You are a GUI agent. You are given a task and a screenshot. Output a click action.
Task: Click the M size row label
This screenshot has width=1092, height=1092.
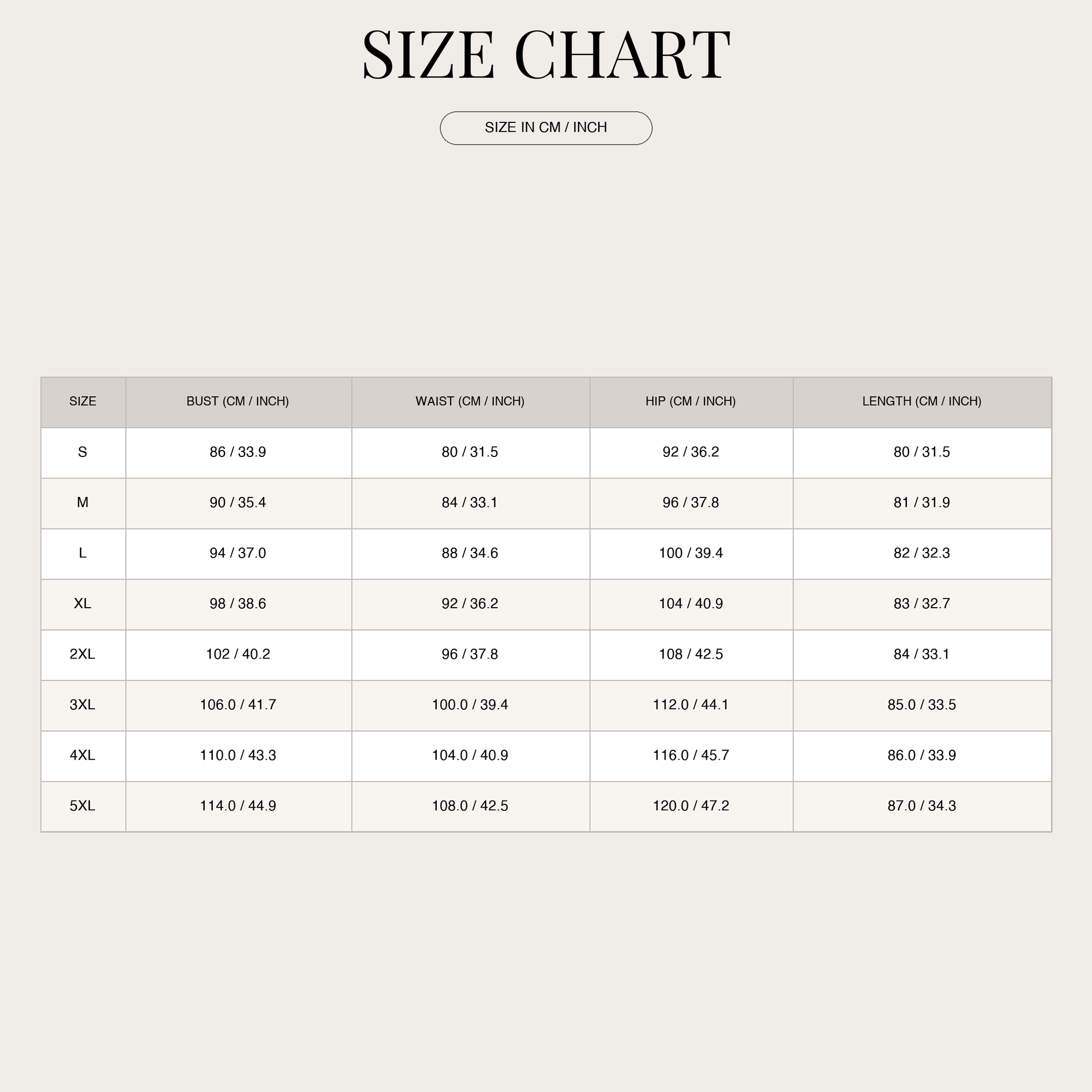tap(82, 502)
